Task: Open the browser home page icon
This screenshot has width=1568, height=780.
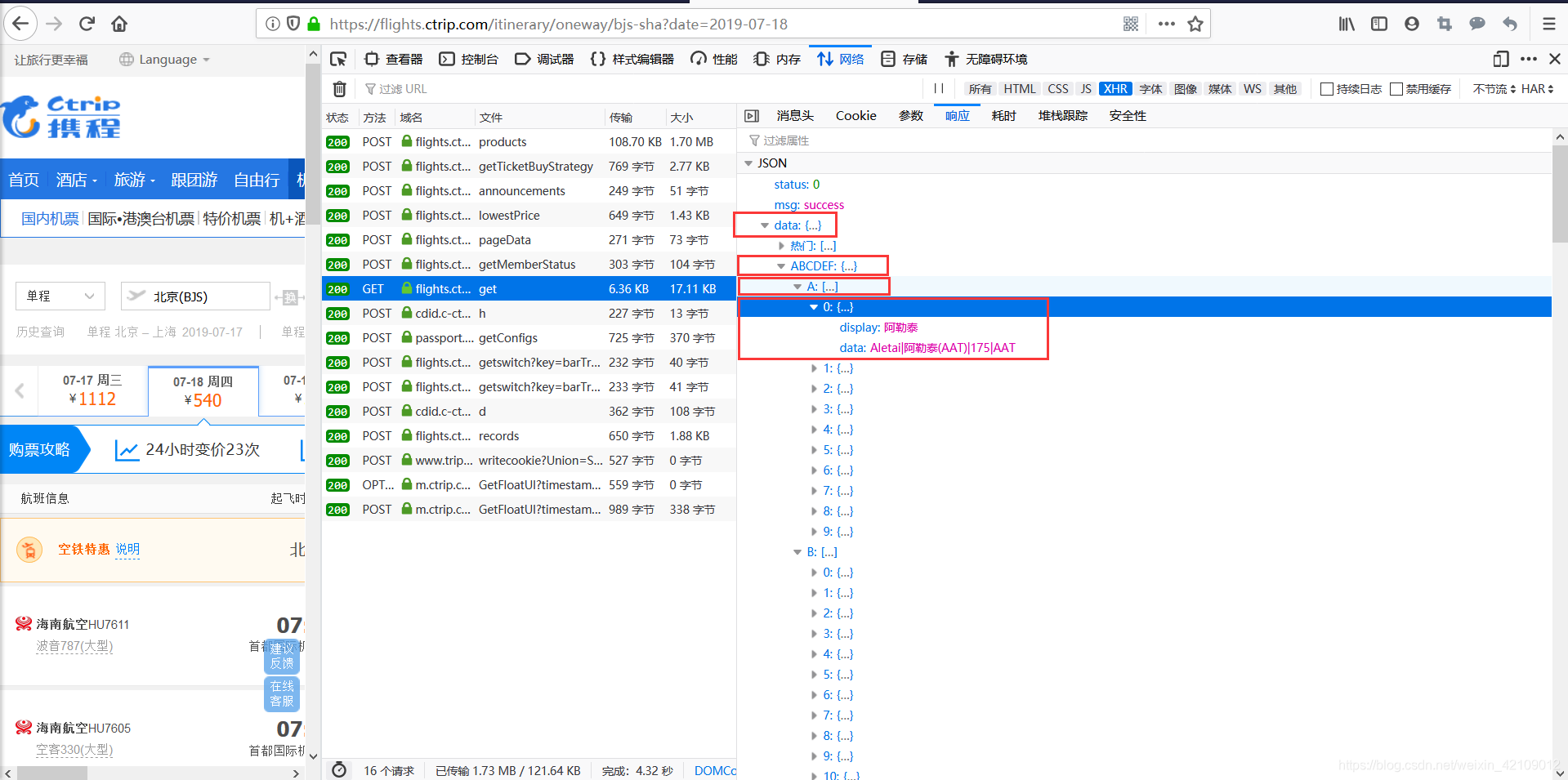Action: click(x=119, y=24)
